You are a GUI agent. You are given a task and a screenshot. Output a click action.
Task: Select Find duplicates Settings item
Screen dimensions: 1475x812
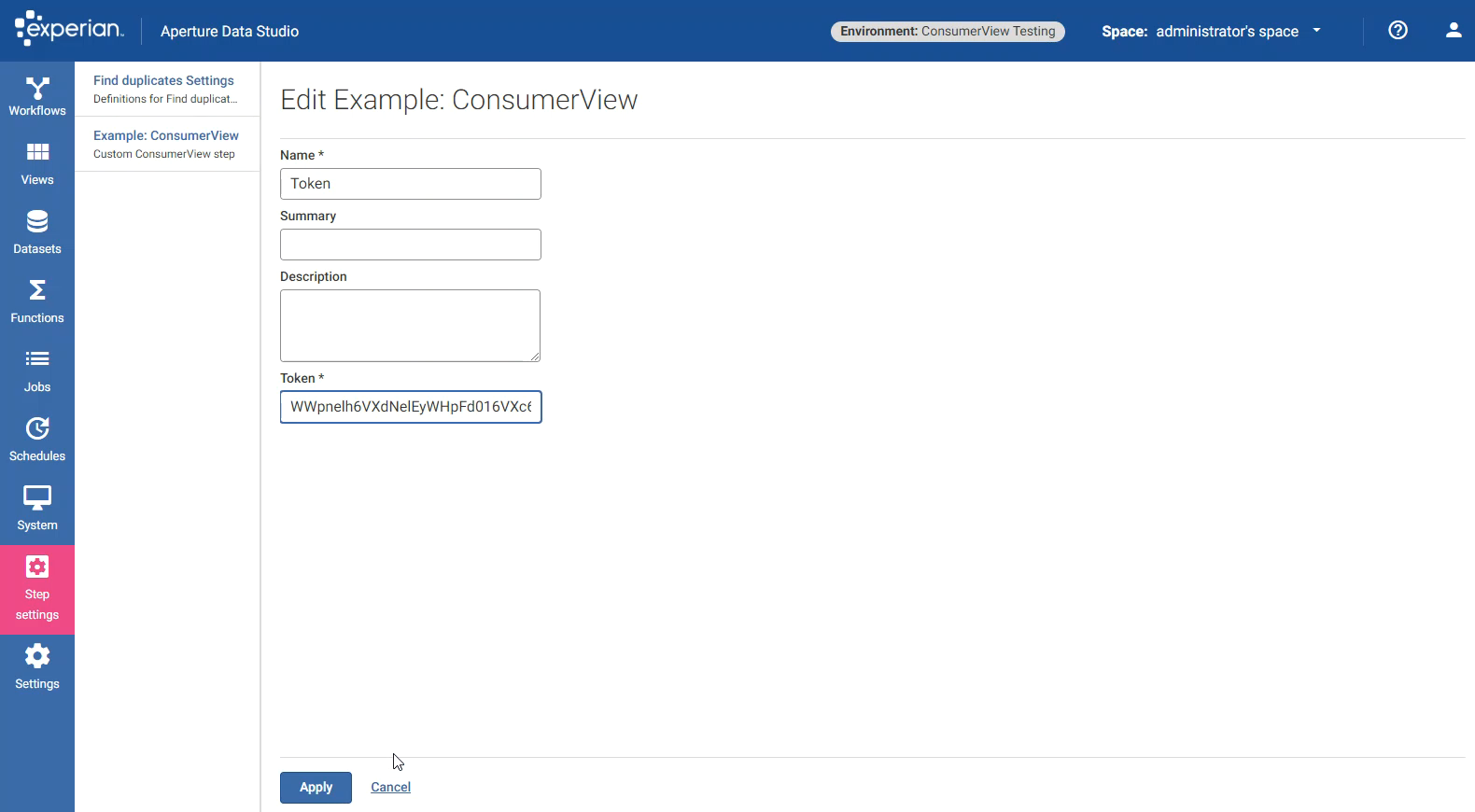tap(167, 89)
